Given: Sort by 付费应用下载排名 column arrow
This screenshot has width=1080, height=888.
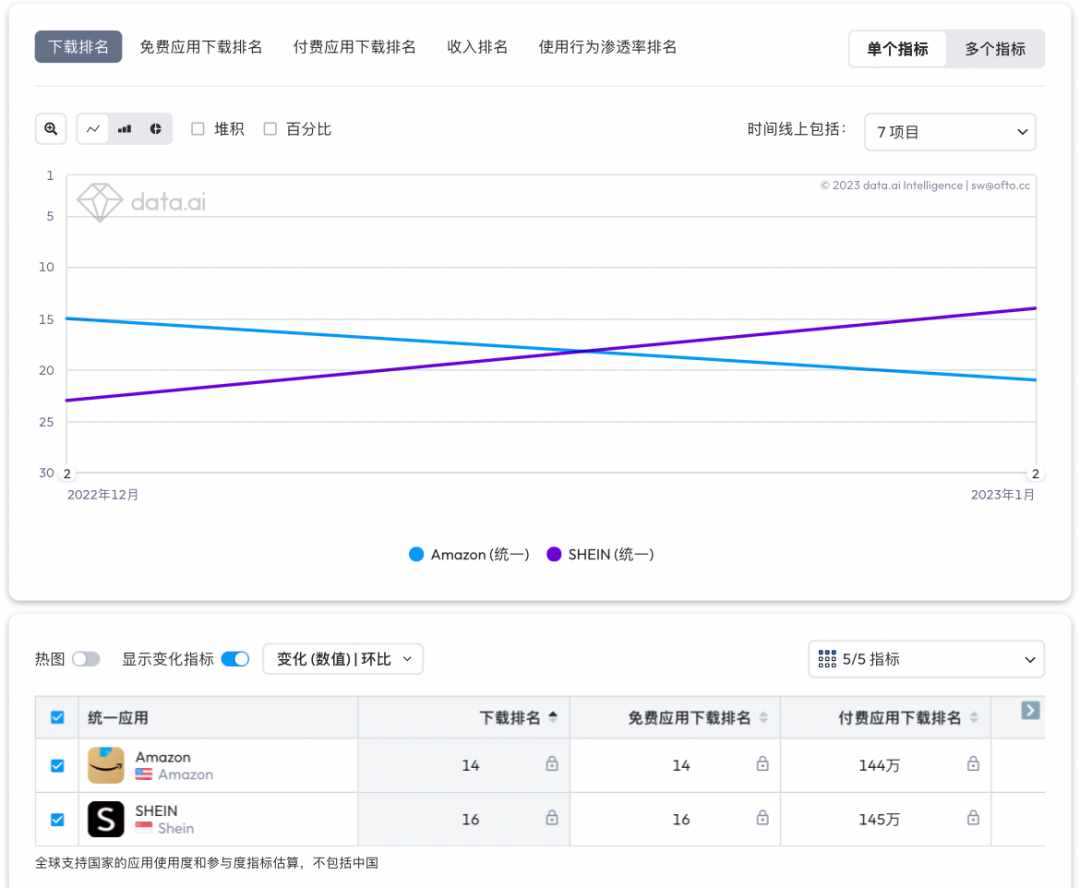Looking at the screenshot, I should tap(974, 718).
